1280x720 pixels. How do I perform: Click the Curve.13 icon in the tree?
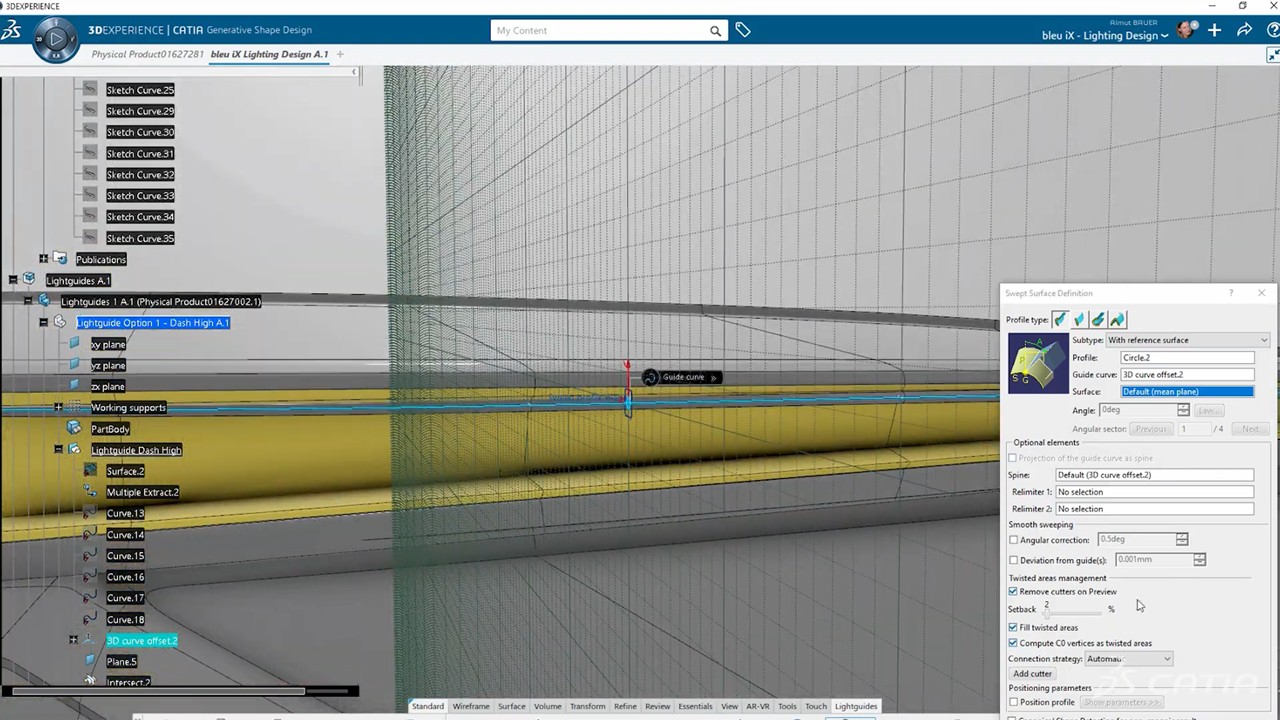[90, 513]
